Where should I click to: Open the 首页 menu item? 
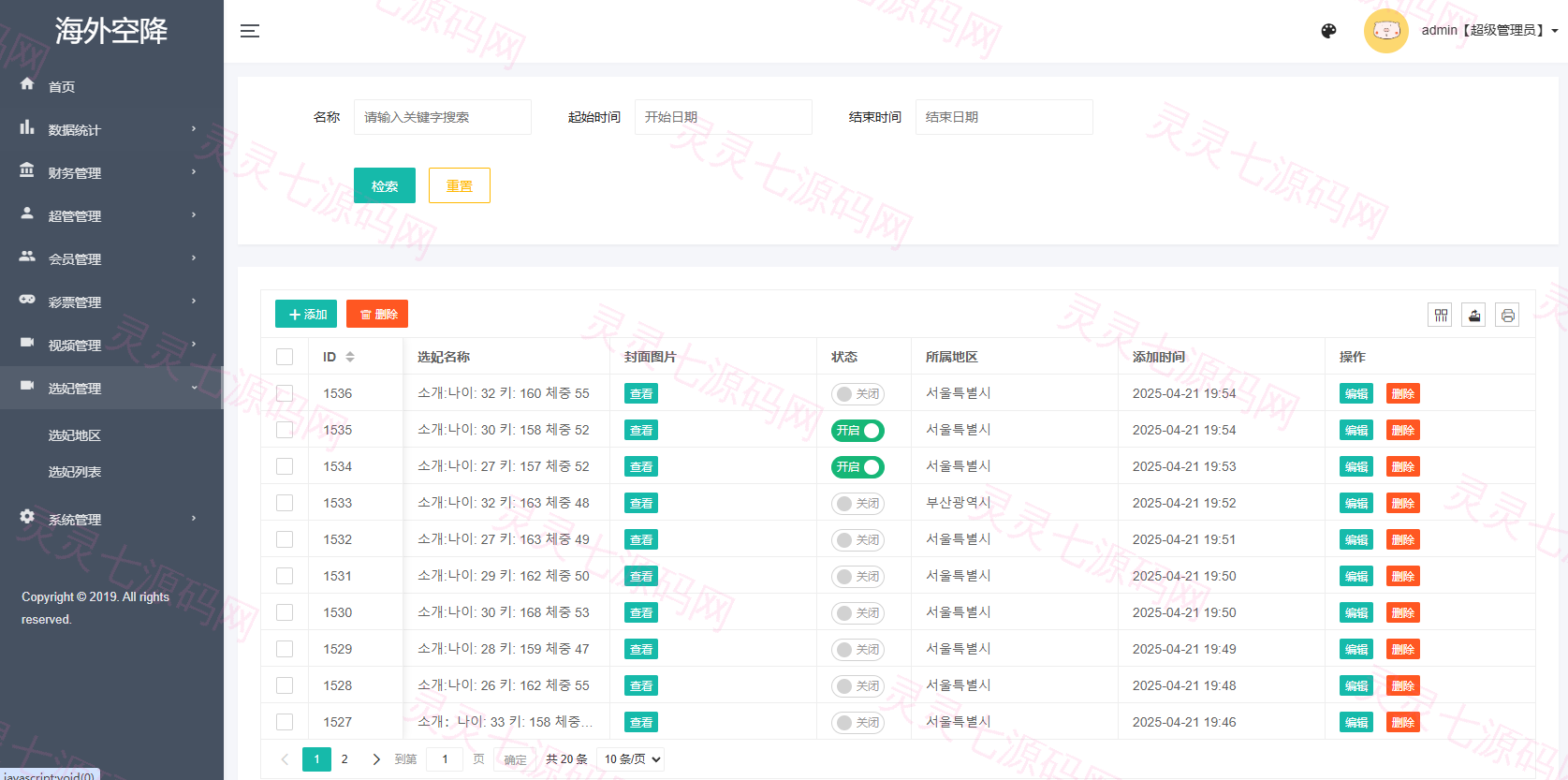click(x=62, y=87)
